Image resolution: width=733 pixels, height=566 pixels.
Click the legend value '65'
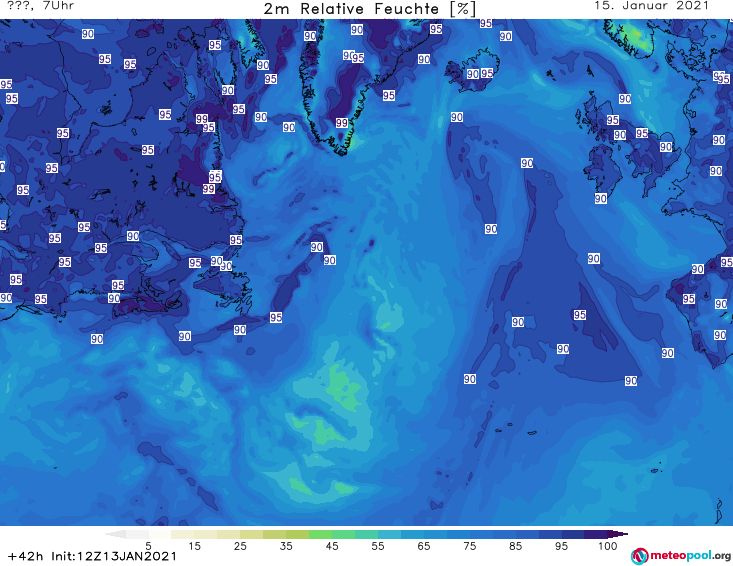424,546
